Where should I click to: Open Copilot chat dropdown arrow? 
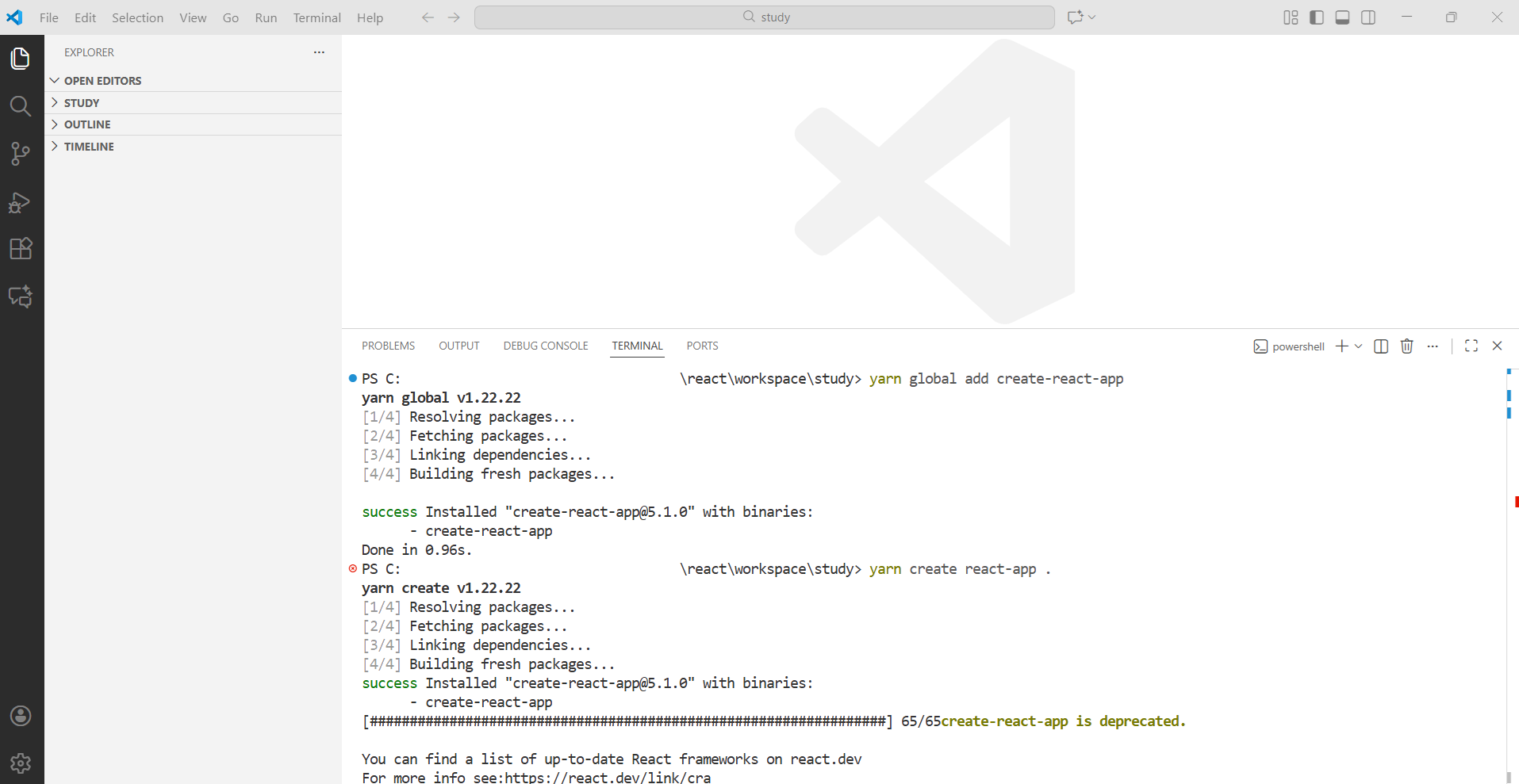[x=1092, y=17]
